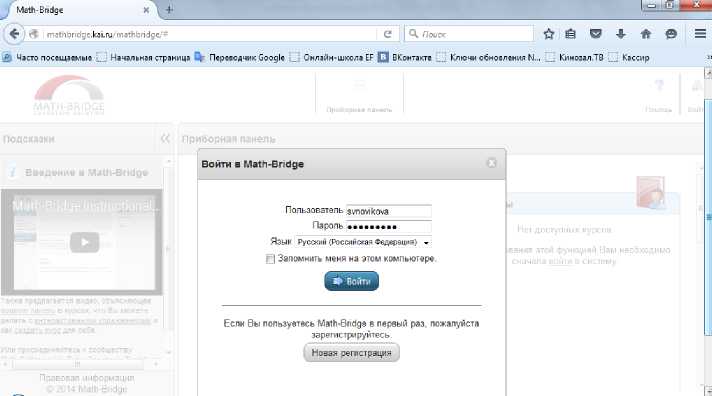Close the Math-Bridge browser tab
The image size is (712, 396).
coord(146,10)
